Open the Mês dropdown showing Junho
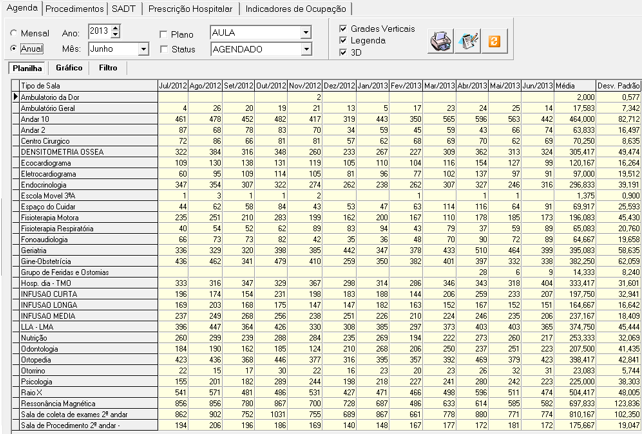This screenshot has height=434, width=643. (143, 49)
